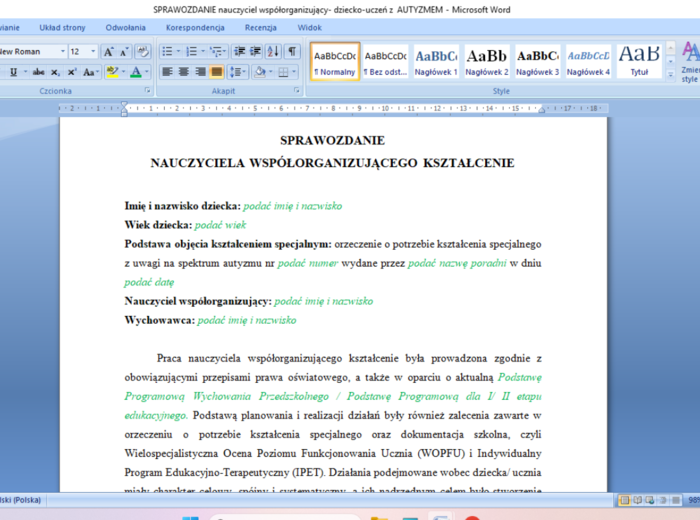Align text to the left
The height and width of the screenshot is (520, 700).
(167, 72)
